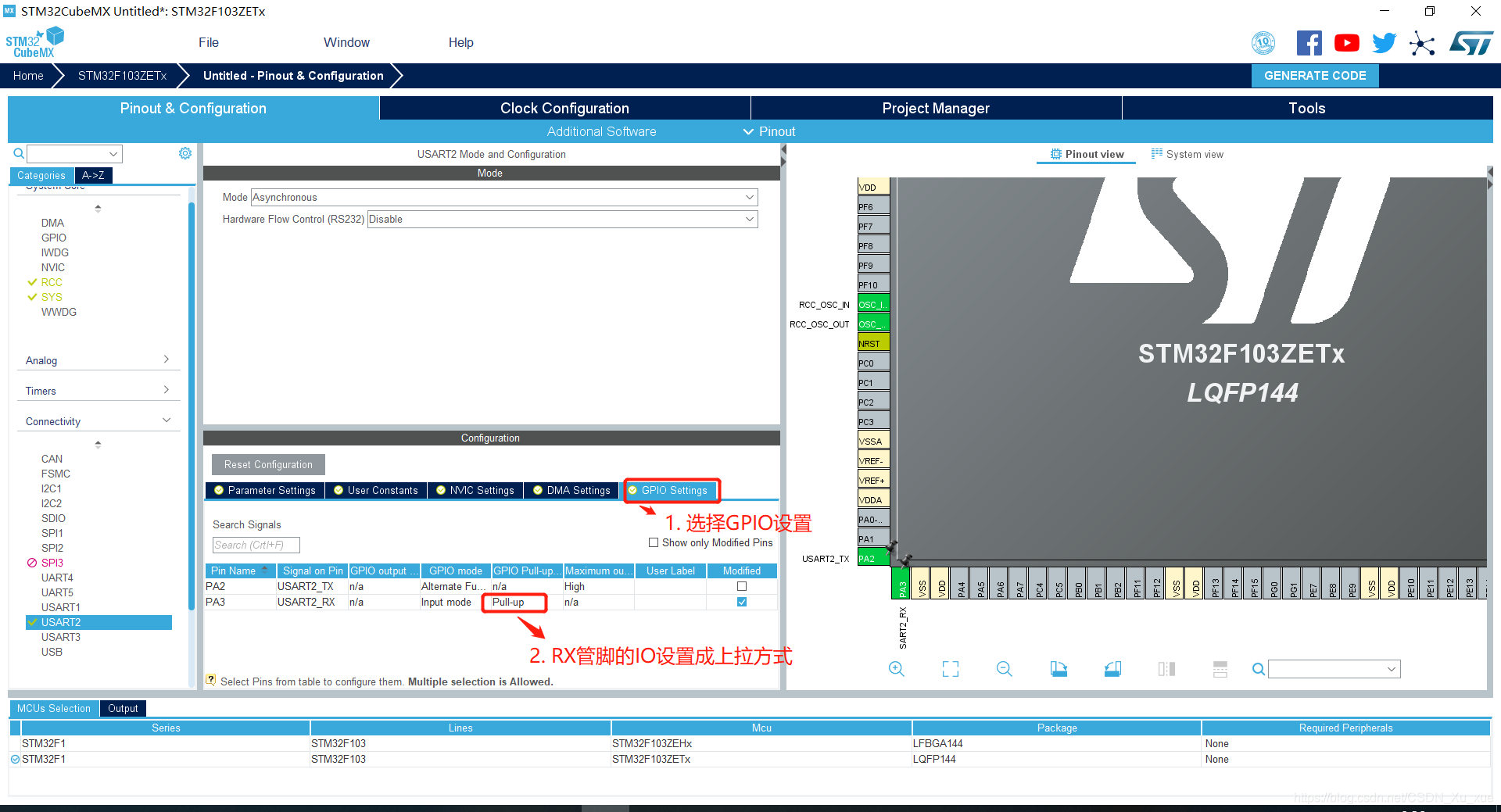
Task: Open the category settings gear icon
Action: coord(185,153)
